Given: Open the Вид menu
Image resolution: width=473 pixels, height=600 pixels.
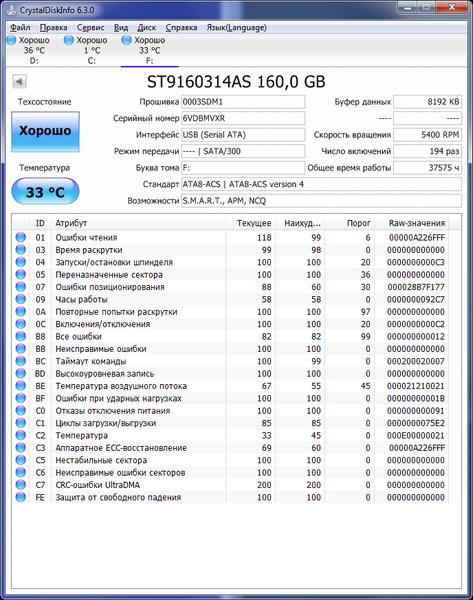Looking at the screenshot, I should (121, 28).
